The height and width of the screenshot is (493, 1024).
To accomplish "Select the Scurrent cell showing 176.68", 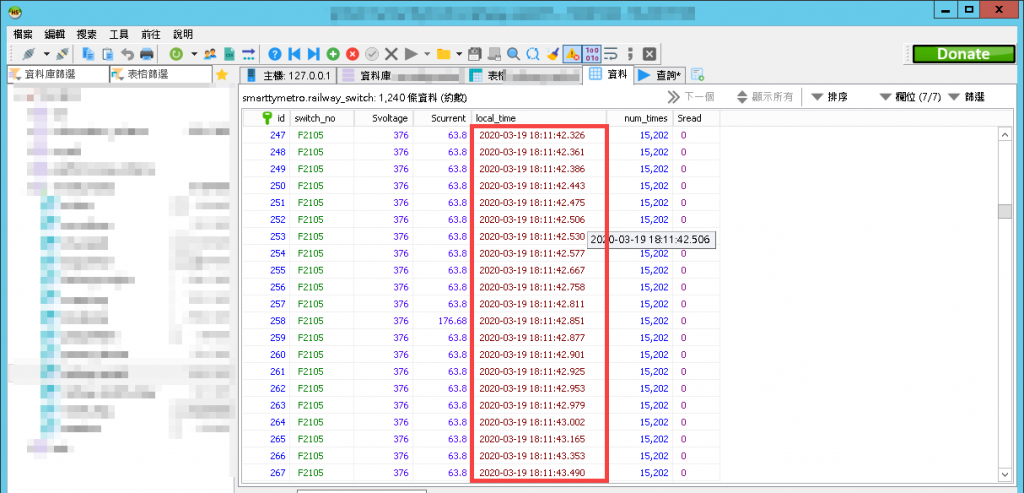I will [442, 321].
